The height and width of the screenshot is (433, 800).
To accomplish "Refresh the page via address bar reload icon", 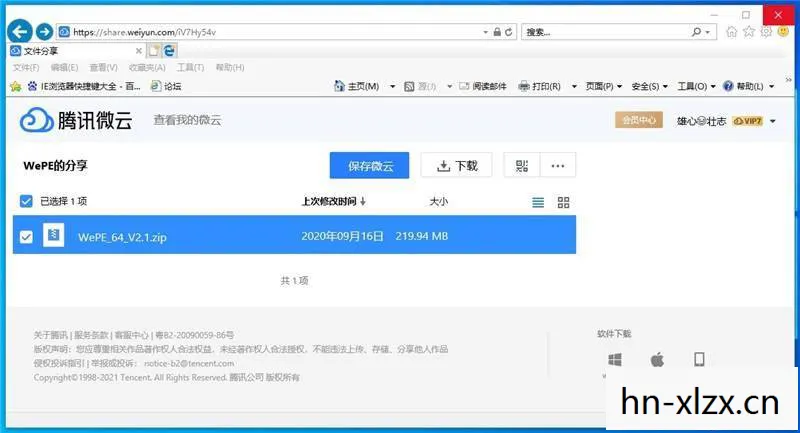I will point(509,32).
